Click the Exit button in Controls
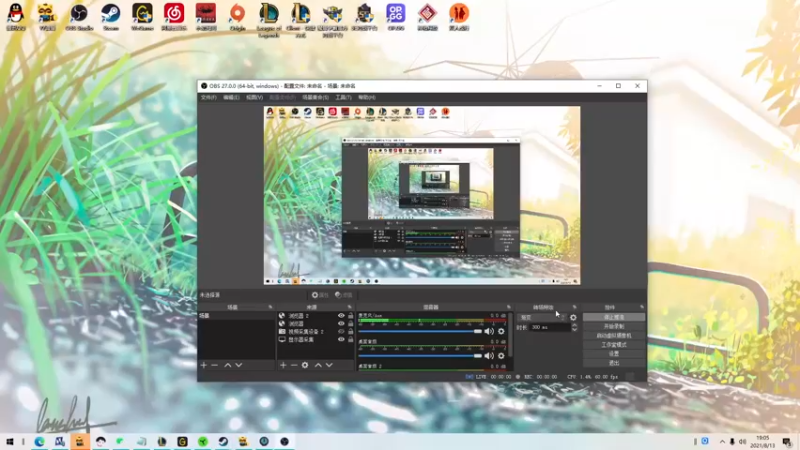Image resolution: width=800 pixels, height=450 pixels. pyautogui.click(x=614, y=363)
